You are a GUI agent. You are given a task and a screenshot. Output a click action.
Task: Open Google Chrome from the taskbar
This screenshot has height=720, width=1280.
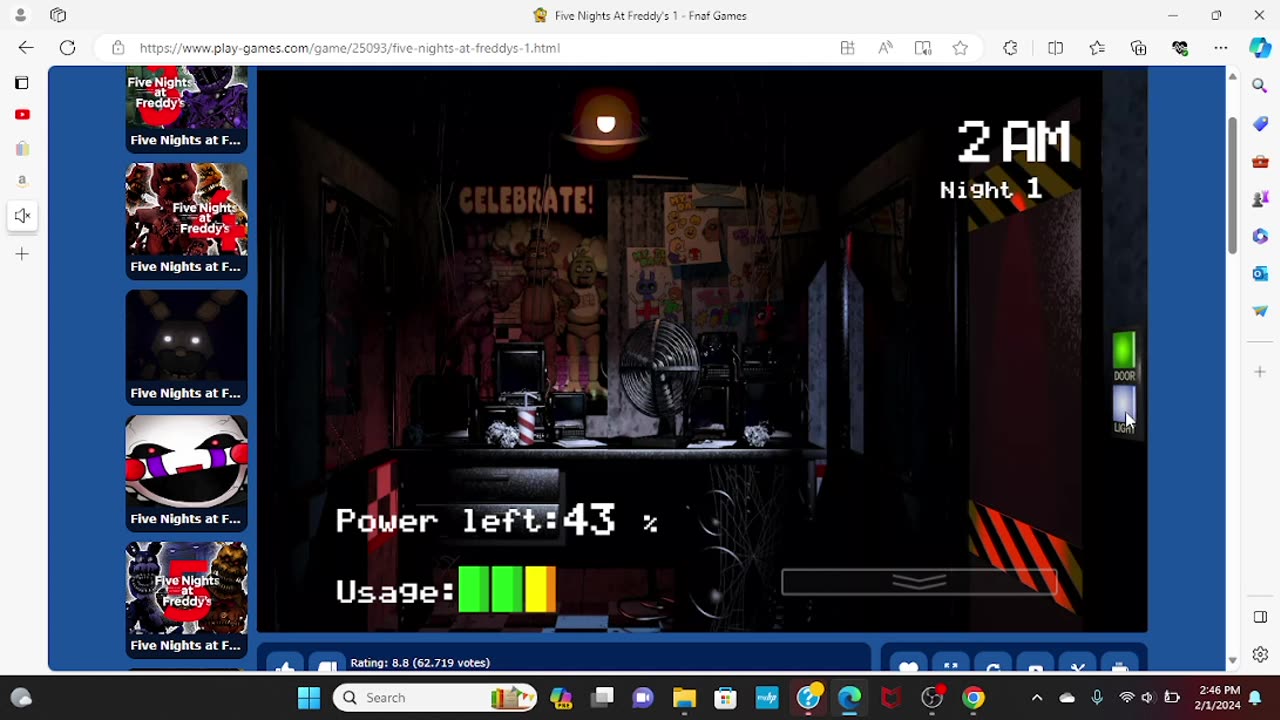(973, 698)
